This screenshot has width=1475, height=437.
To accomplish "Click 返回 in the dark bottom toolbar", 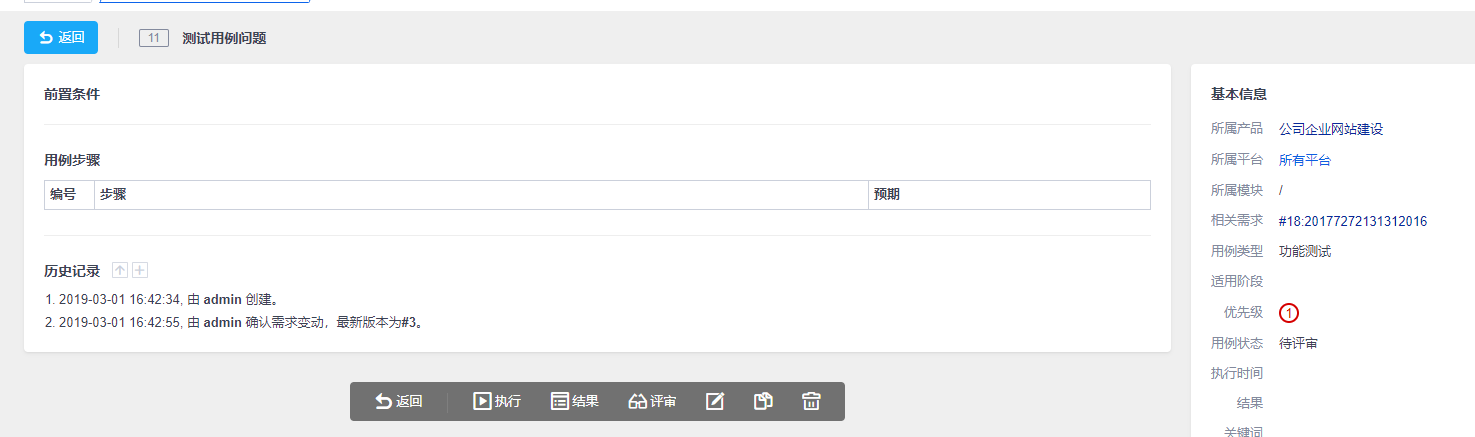I will pyautogui.click(x=399, y=401).
